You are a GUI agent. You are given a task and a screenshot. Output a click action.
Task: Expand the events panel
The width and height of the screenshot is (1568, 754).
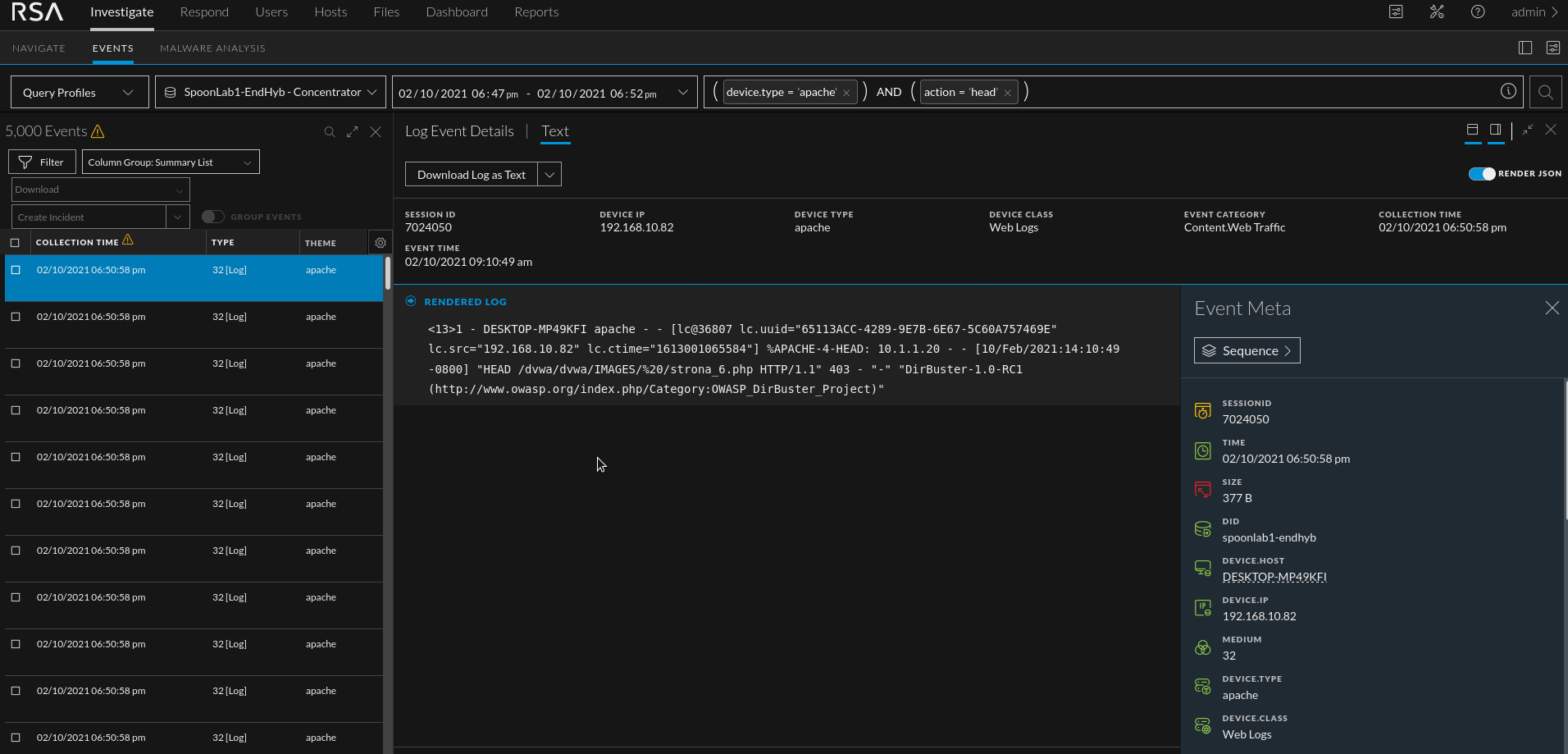click(352, 132)
